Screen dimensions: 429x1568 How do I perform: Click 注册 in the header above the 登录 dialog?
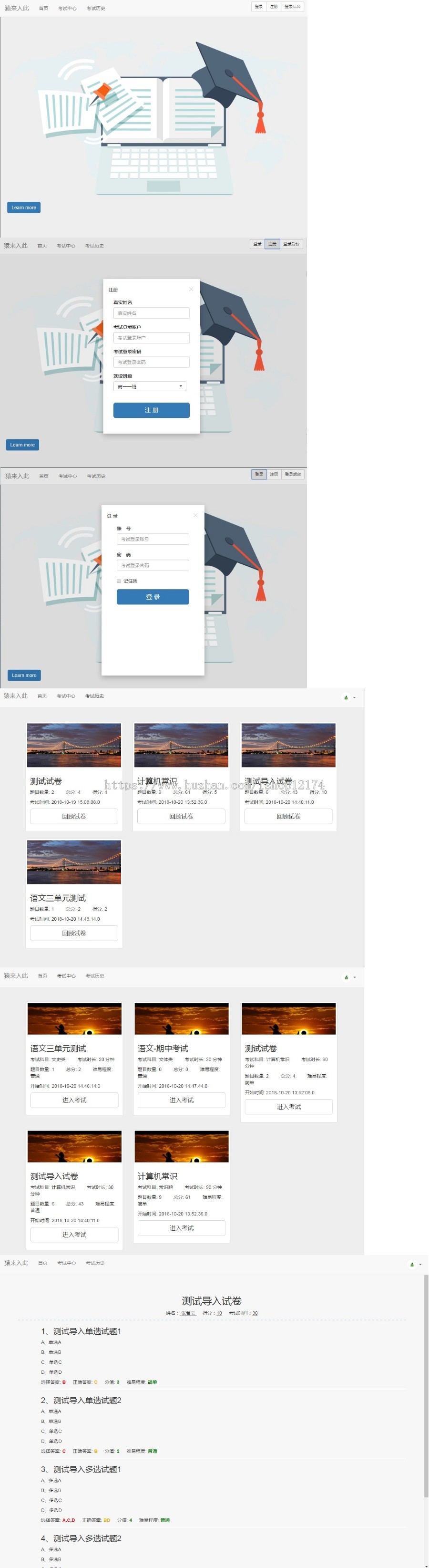coord(274,474)
